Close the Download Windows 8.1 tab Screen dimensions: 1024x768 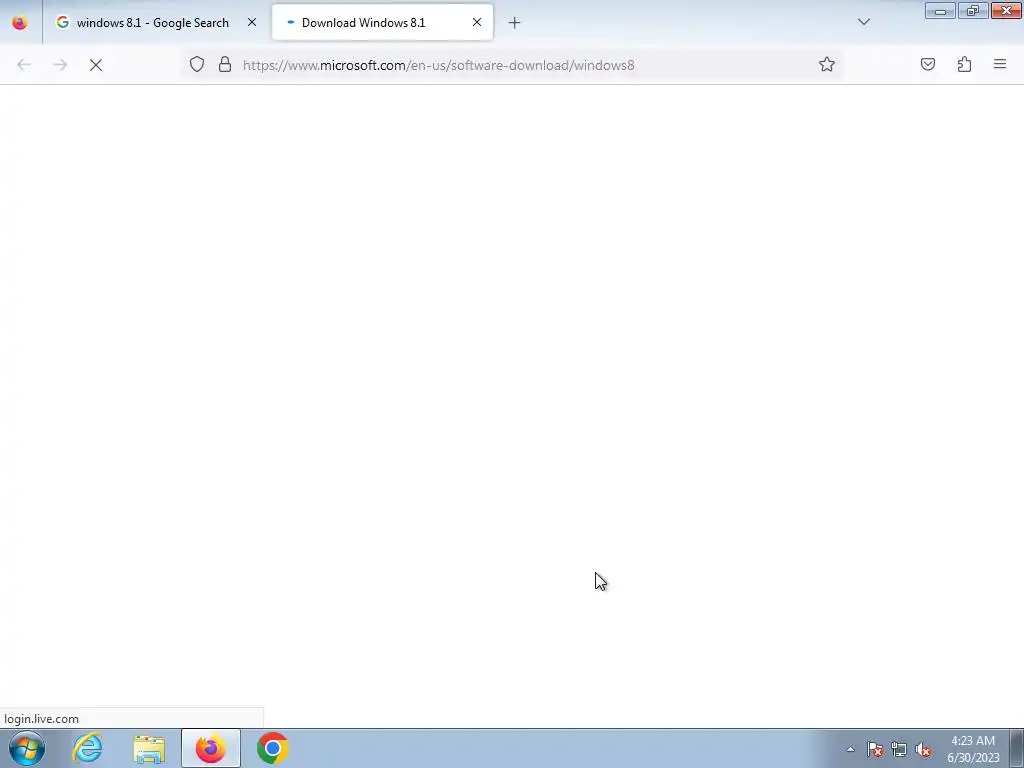coord(477,23)
